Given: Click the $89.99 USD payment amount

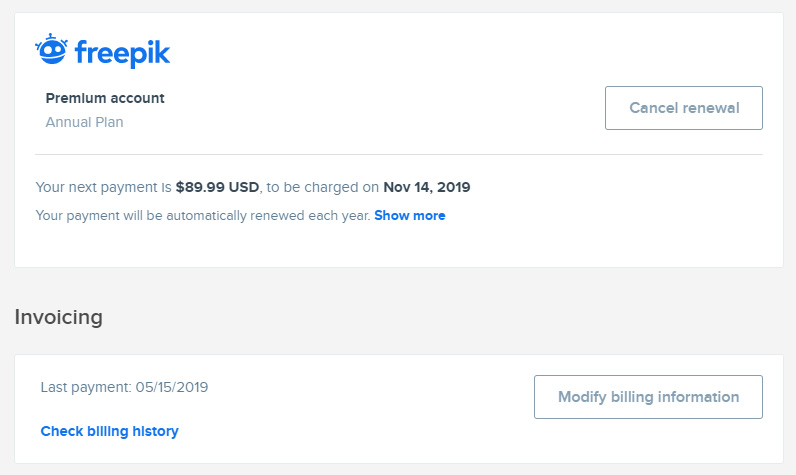Looking at the screenshot, I should click(217, 187).
